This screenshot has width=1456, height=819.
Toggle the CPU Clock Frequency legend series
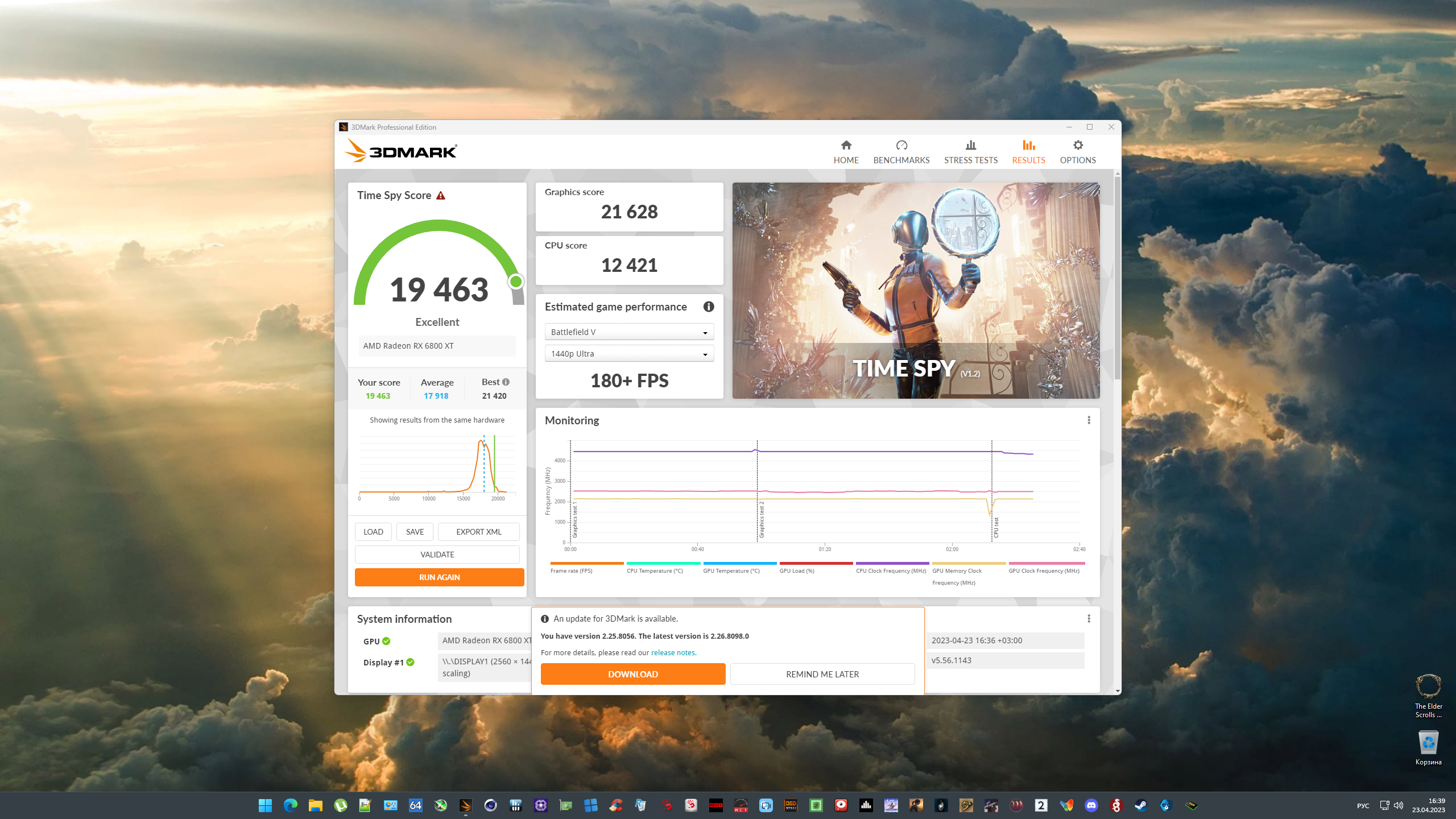coord(891,570)
